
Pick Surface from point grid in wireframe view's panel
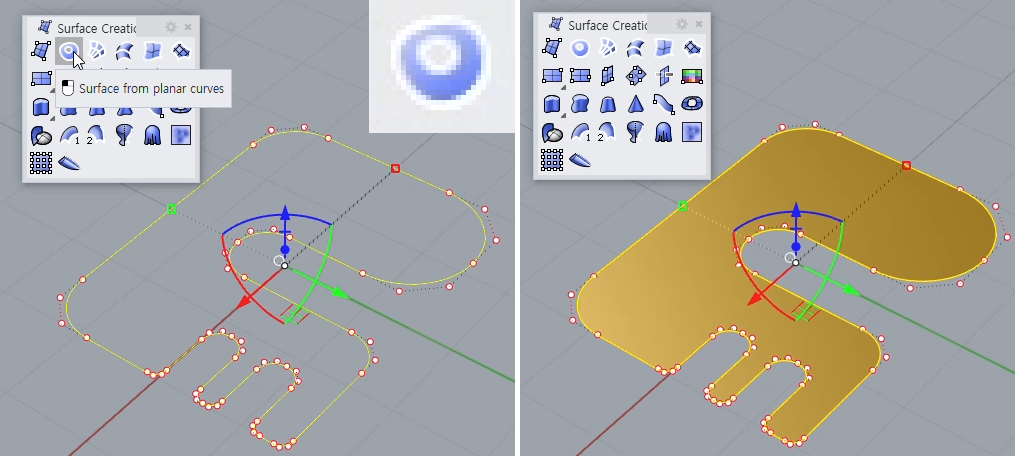pyautogui.click(x=41, y=162)
